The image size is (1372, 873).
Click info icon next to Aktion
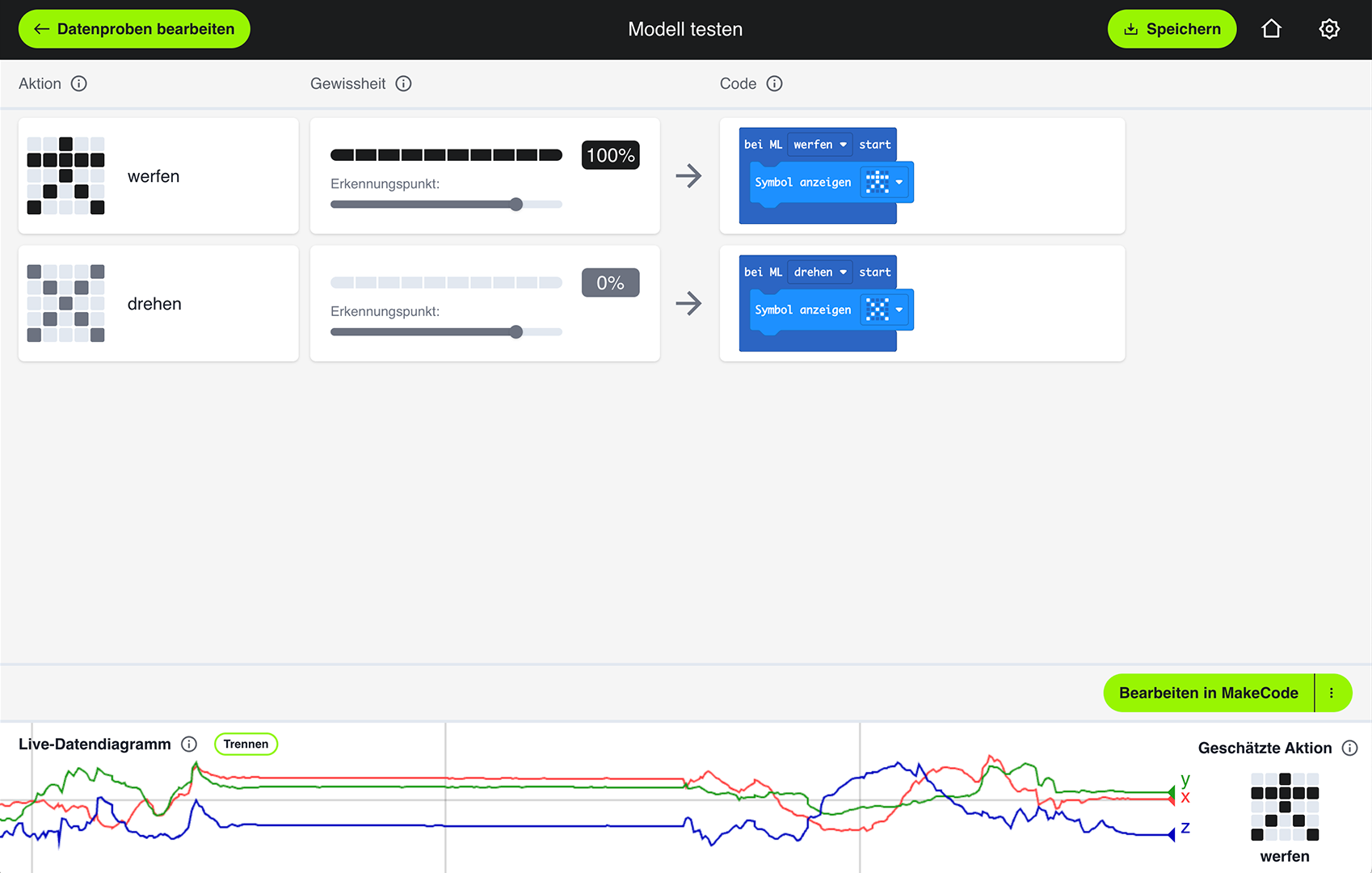click(79, 84)
